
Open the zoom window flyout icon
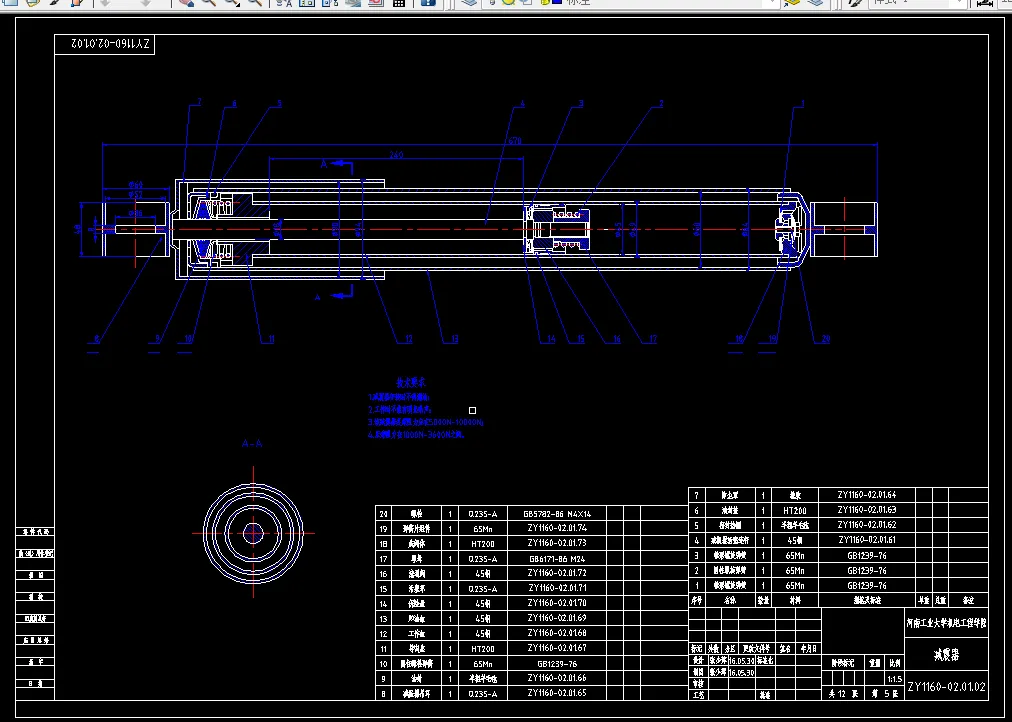tap(232, 3)
